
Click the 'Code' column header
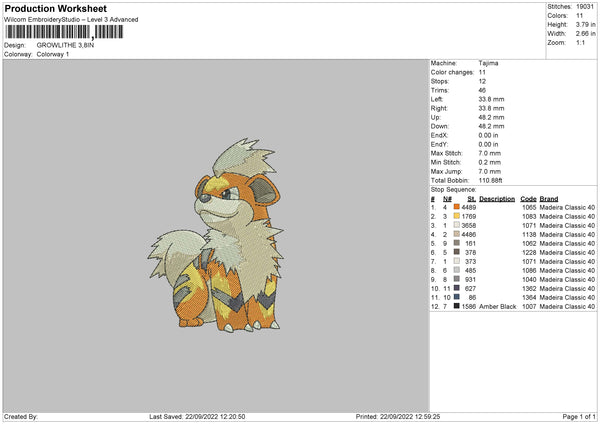pyautogui.click(x=528, y=199)
